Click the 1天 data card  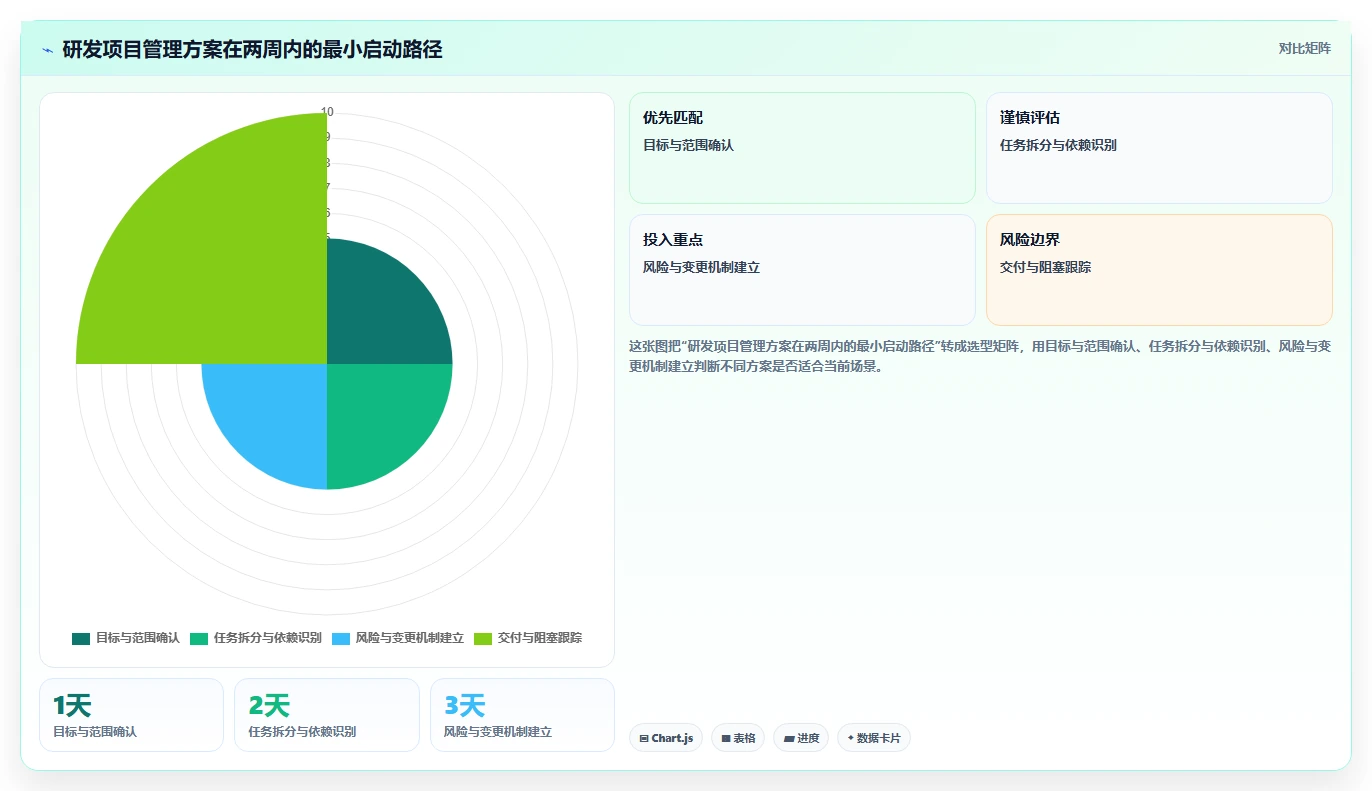[x=131, y=715]
